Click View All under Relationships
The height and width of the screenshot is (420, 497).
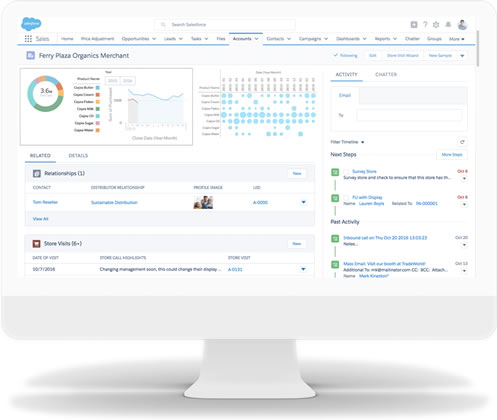coord(40,219)
